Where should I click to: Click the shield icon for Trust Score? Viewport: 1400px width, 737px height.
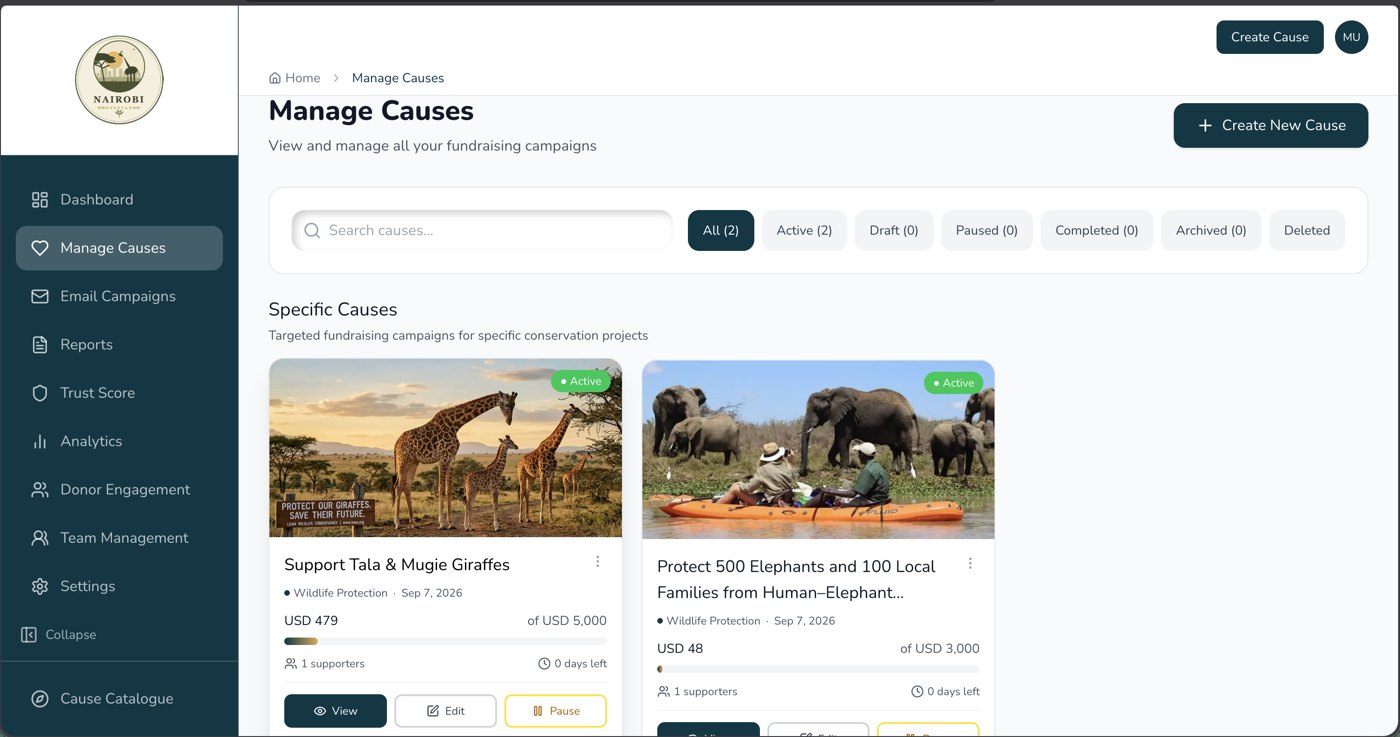pos(40,393)
